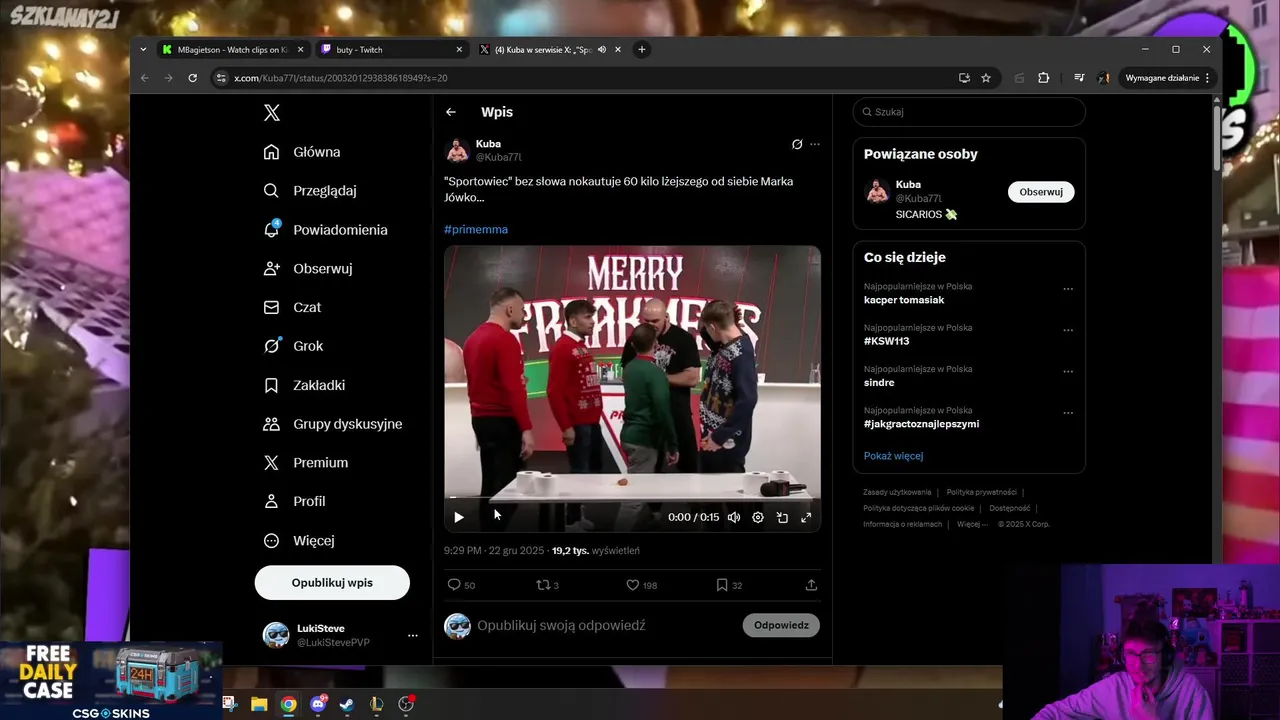The height and width of the screenshot is (720, 1280).
Task: Open video settings gear
Action: (x=758, y=517)
